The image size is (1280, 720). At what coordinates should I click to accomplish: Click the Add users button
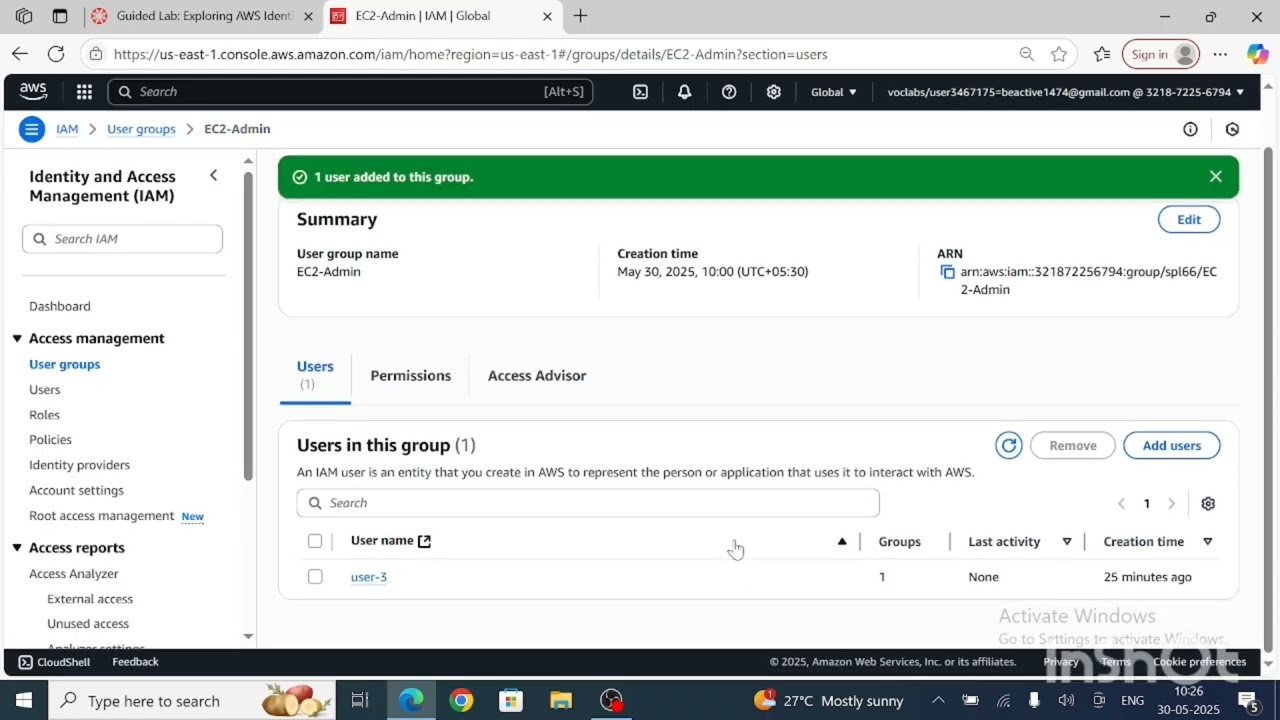tap(1171, 445)
